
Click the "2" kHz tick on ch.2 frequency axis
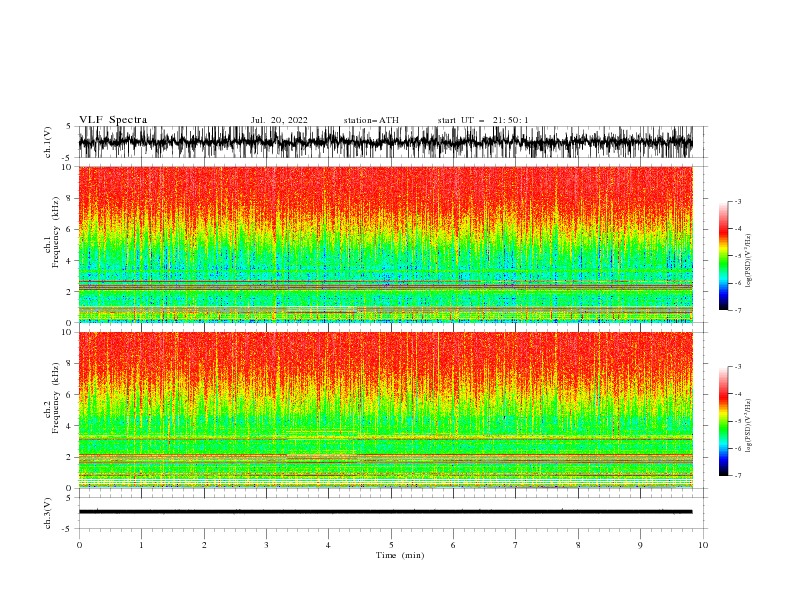(x=70, y=457)
